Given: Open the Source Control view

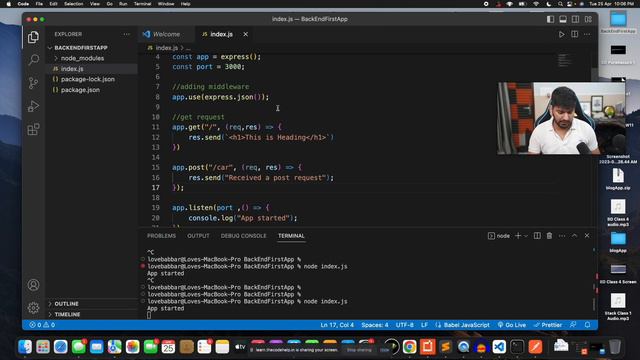Looking at the screenshot, I should coord(33,83).
